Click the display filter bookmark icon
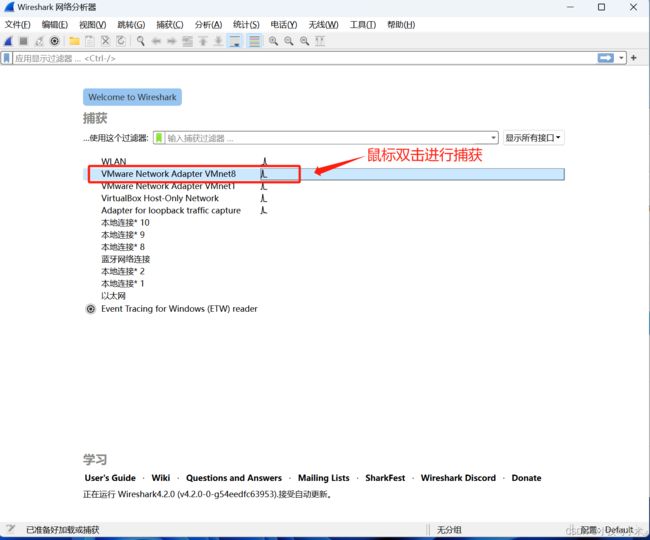Viewport: 650px width, 540px height. coord(6,58)
